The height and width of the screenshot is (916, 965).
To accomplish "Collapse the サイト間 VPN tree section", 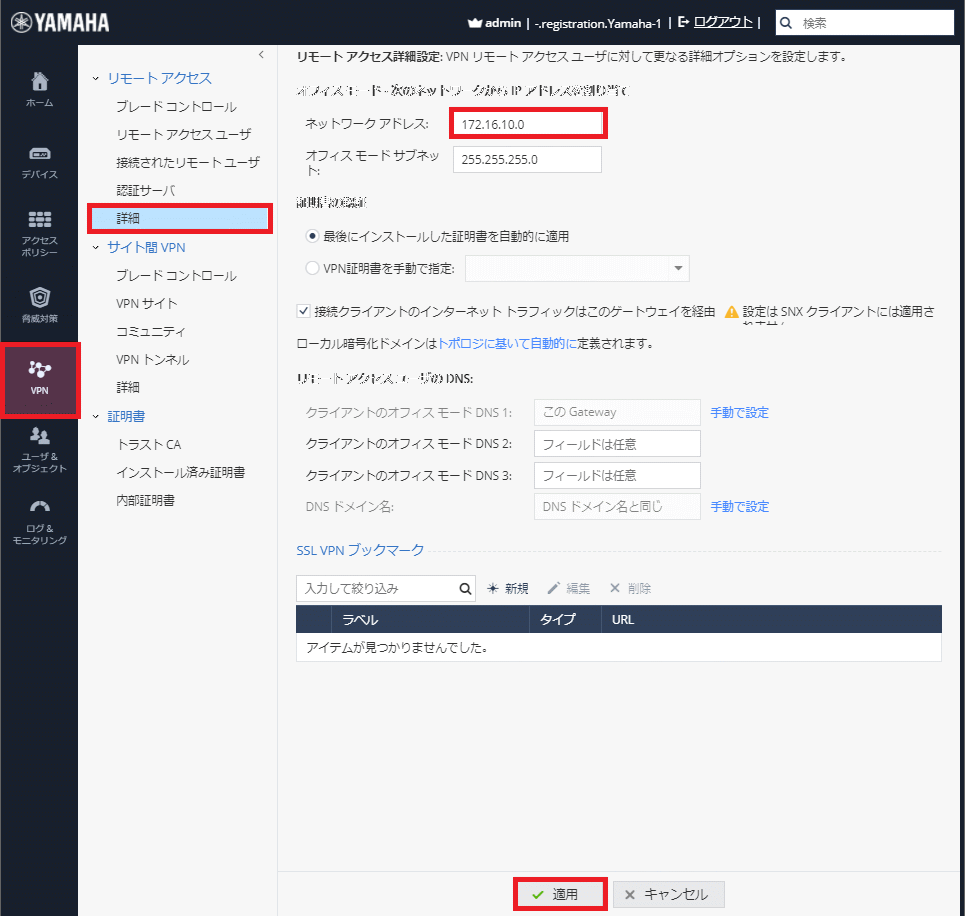I will [x=97, y=247].
